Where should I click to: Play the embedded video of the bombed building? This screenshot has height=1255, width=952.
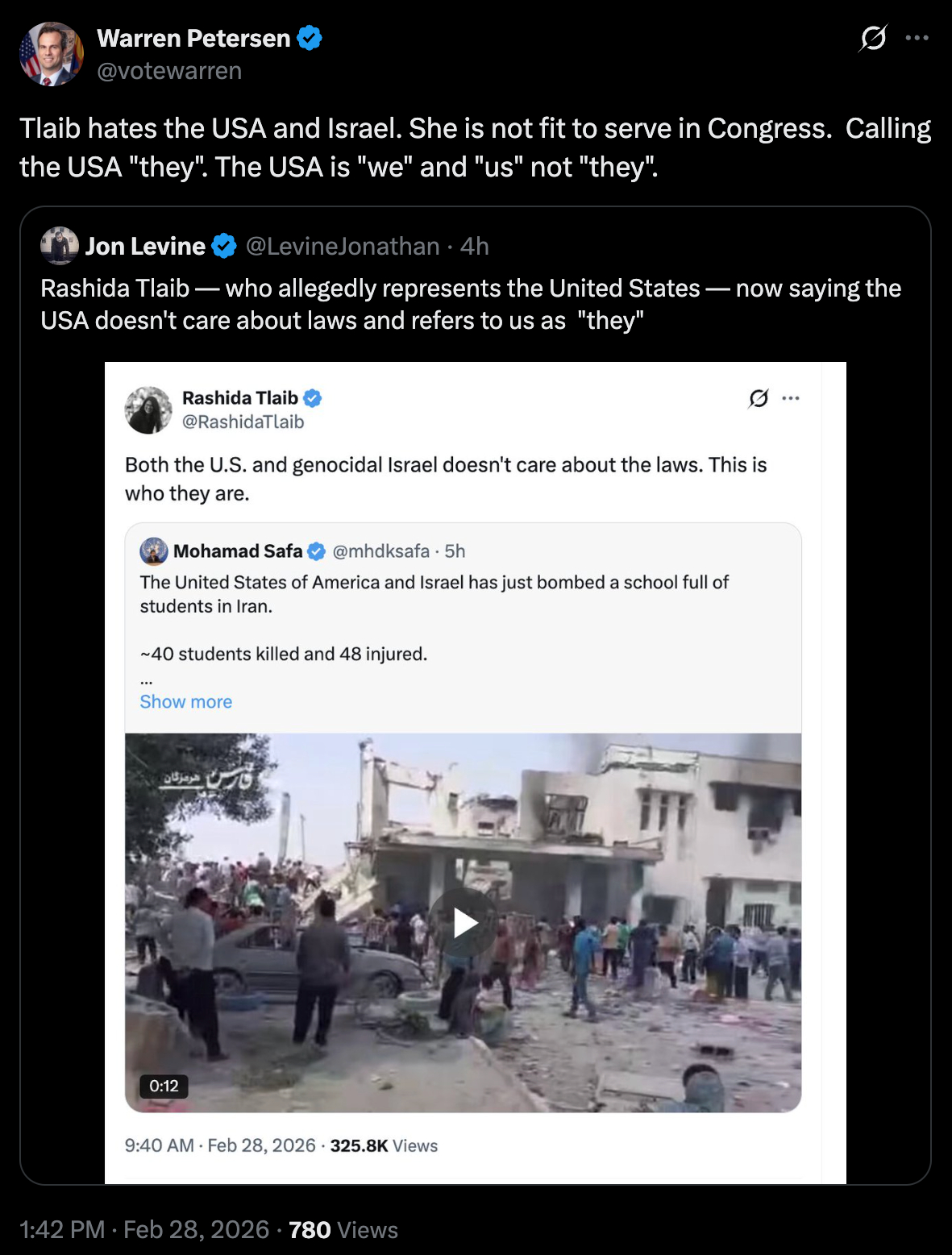tap(464, 923)
